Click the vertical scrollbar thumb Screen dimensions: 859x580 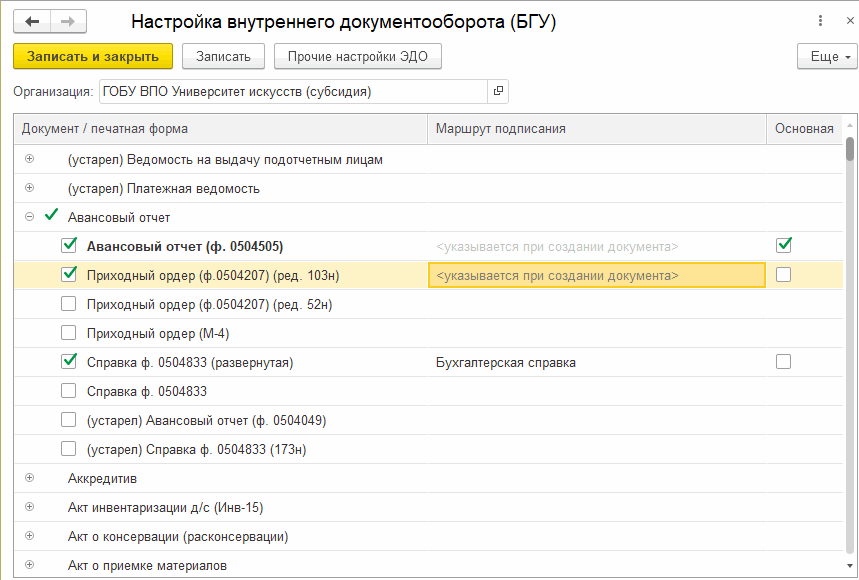coord(850,148)
